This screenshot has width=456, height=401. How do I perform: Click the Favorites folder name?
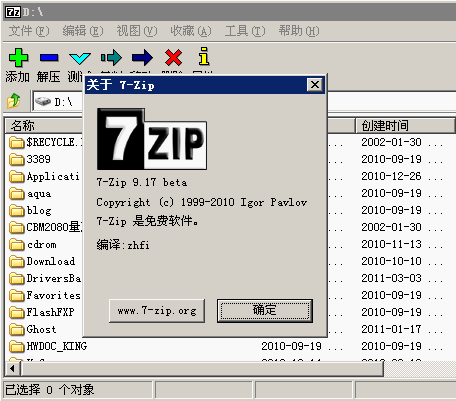[x=54, y=295]
